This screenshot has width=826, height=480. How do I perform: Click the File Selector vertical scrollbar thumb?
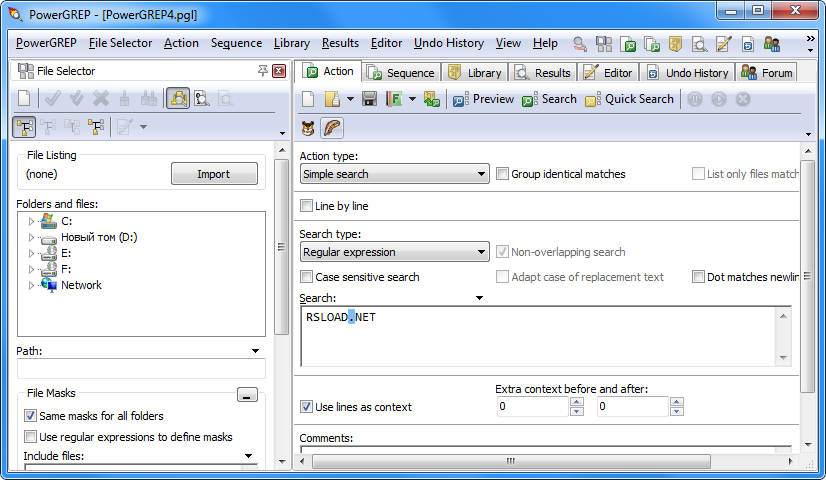click(x=282, y=247)
